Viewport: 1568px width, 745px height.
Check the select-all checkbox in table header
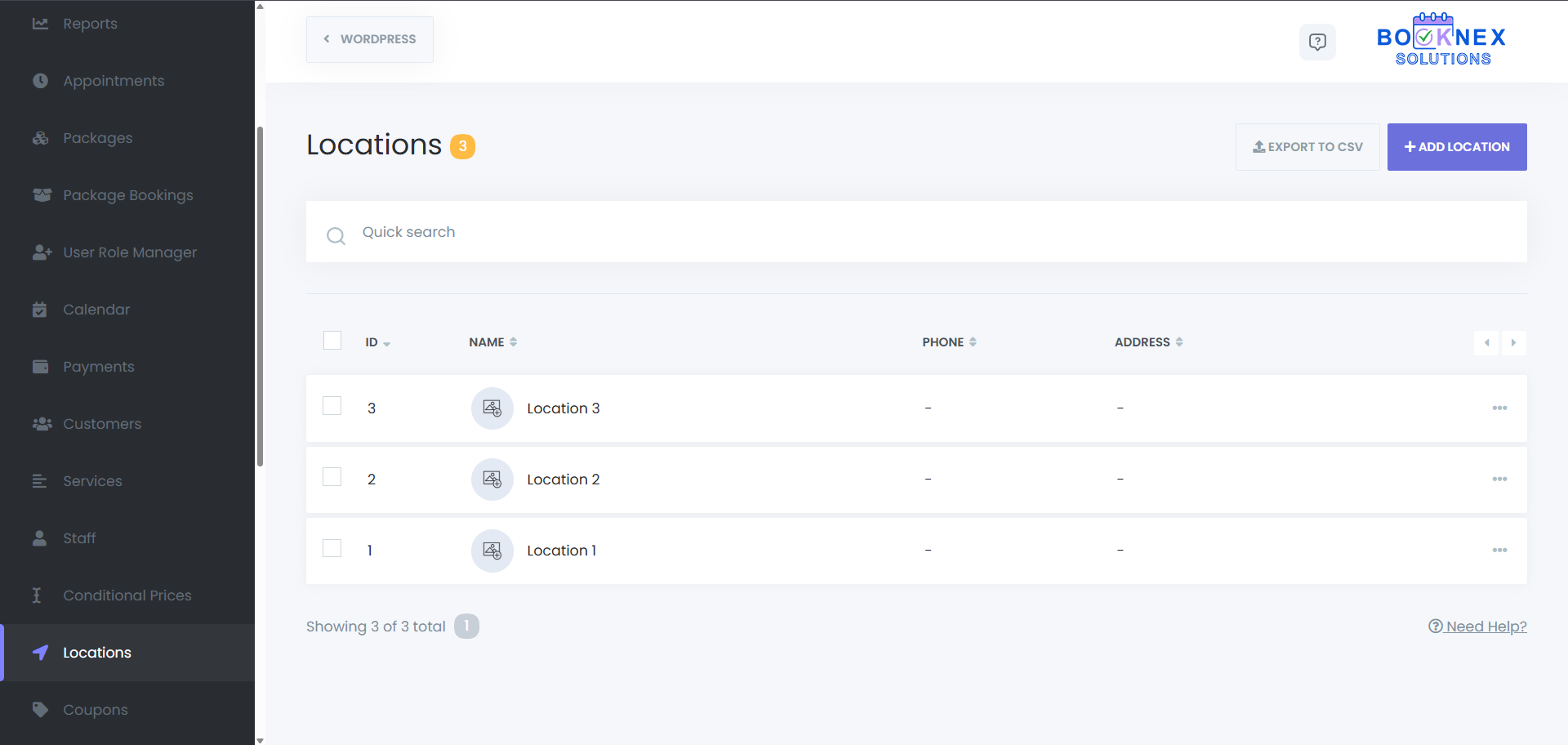click(332, 341)
